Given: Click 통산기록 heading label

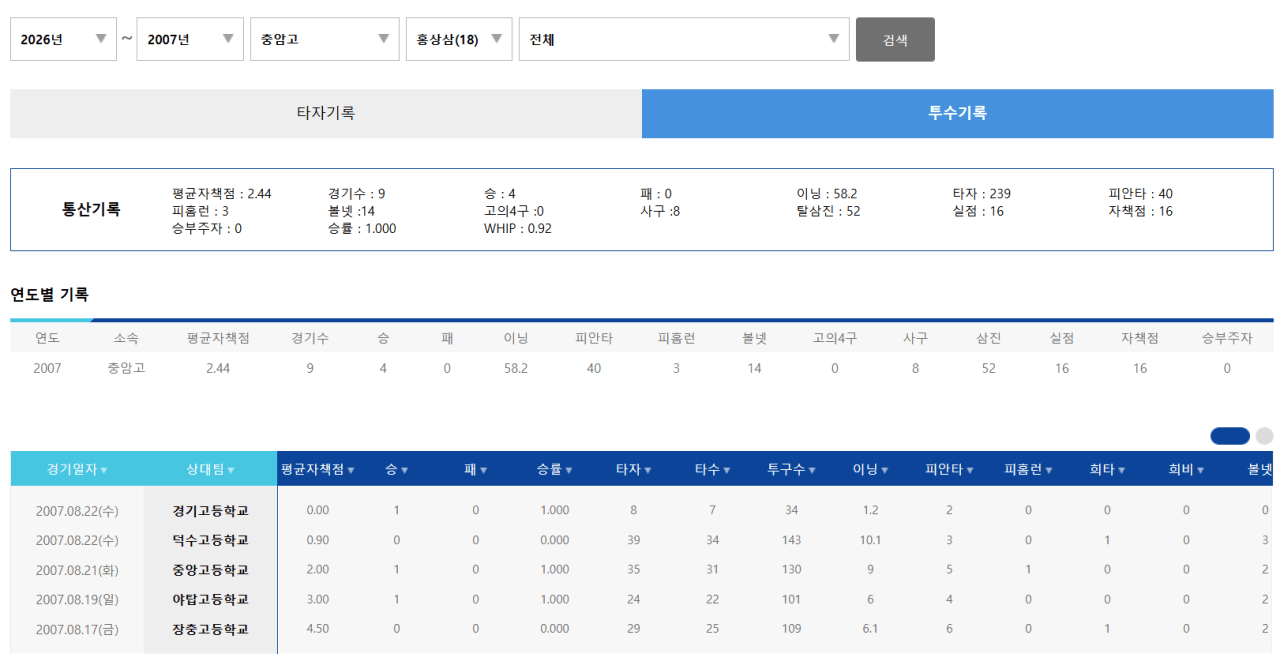Looking at the screenshot, I should 92,209.
